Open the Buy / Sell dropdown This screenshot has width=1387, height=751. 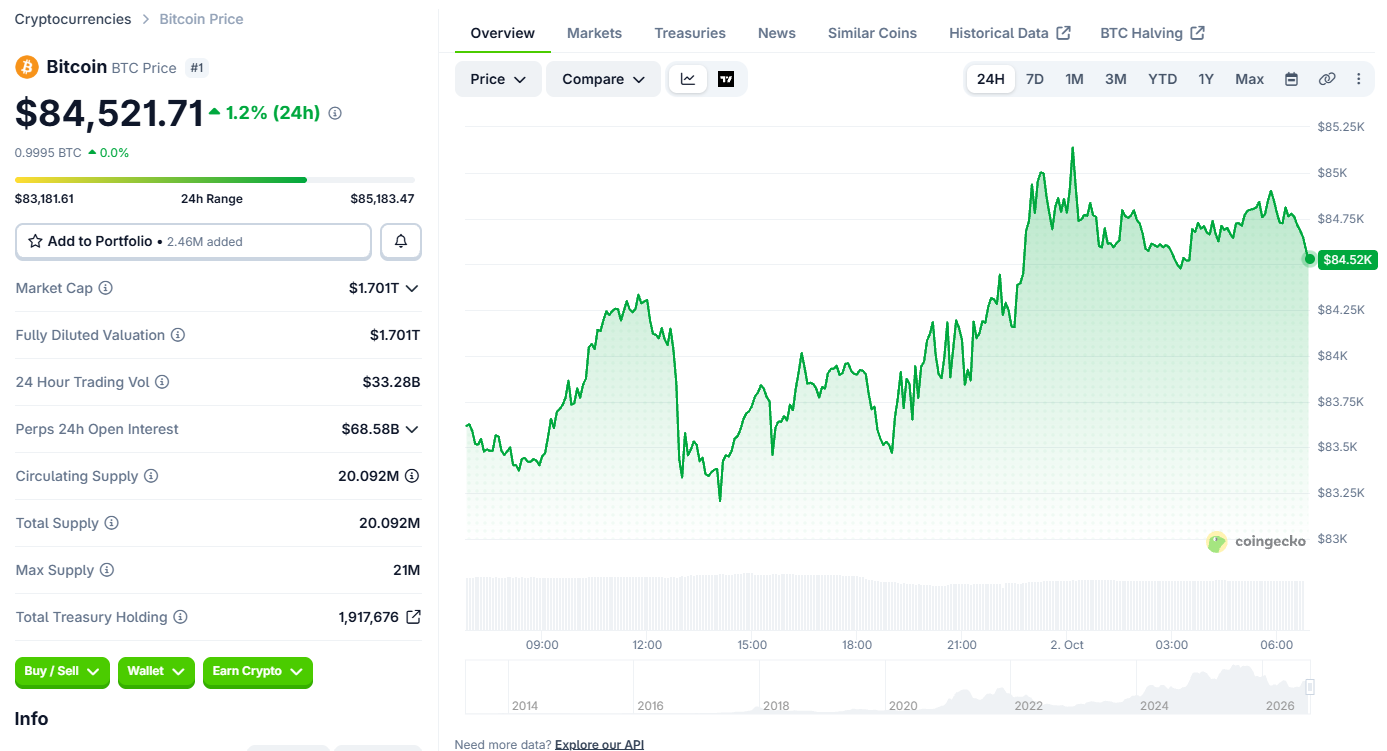[x=62, y=672]
